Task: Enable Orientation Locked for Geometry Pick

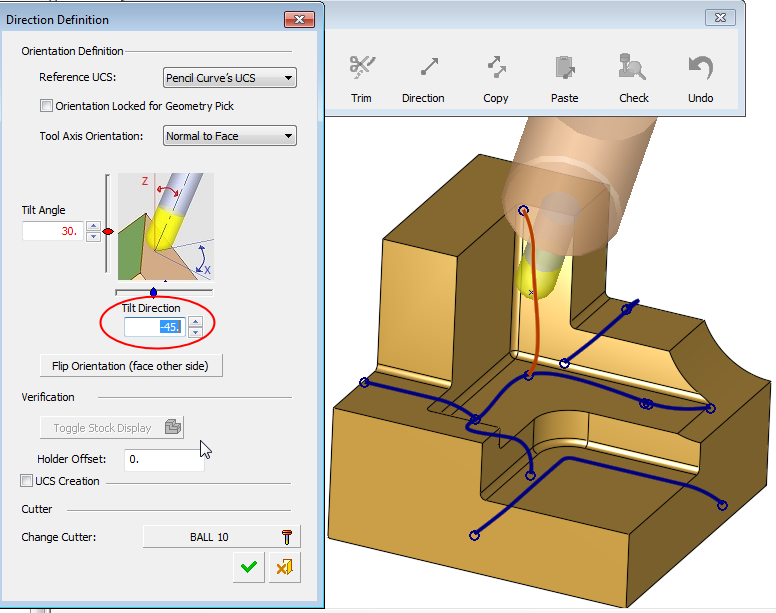Action: (46, 106)
